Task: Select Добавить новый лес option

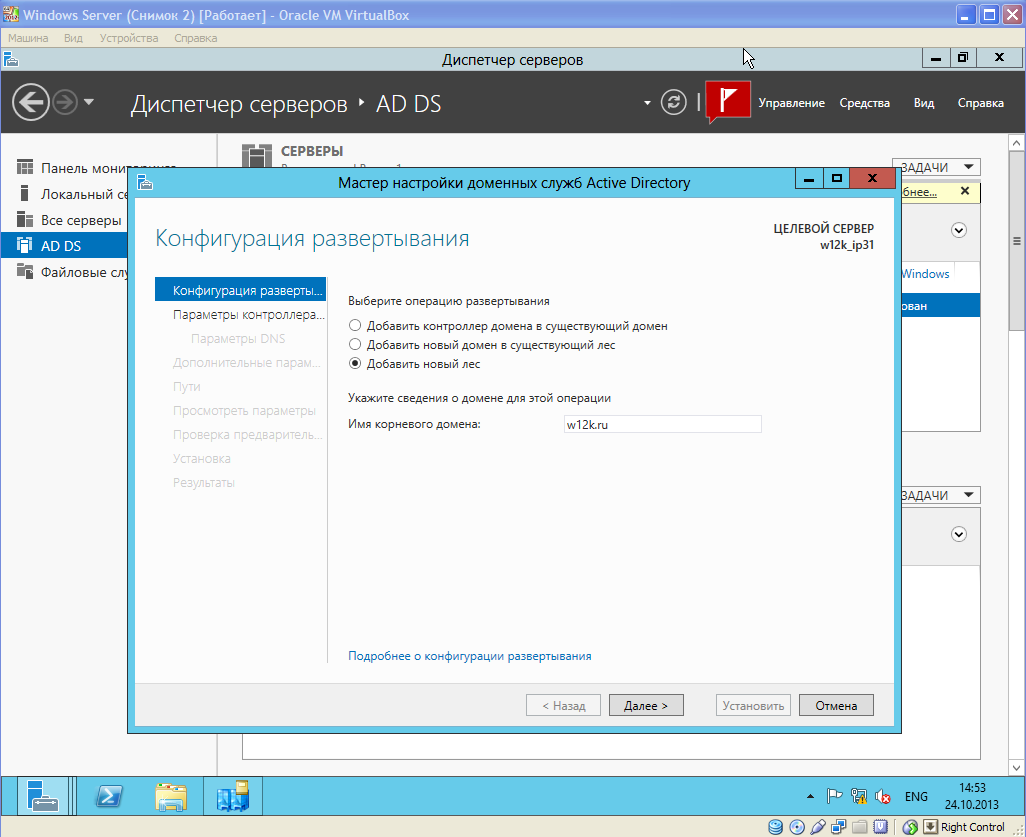Action: coord(355,363)
